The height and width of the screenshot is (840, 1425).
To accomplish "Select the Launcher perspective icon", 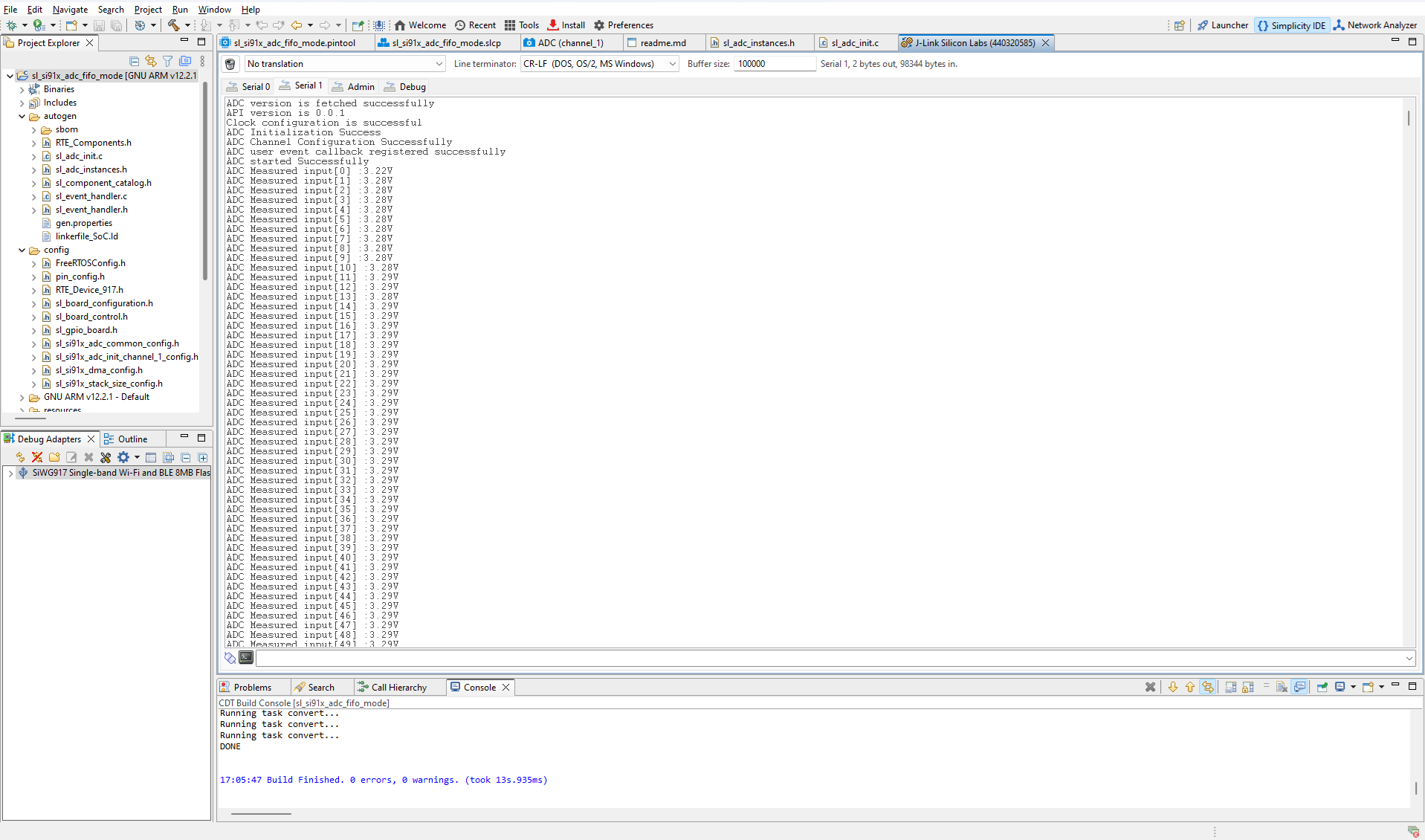I will click(1223, 25).
